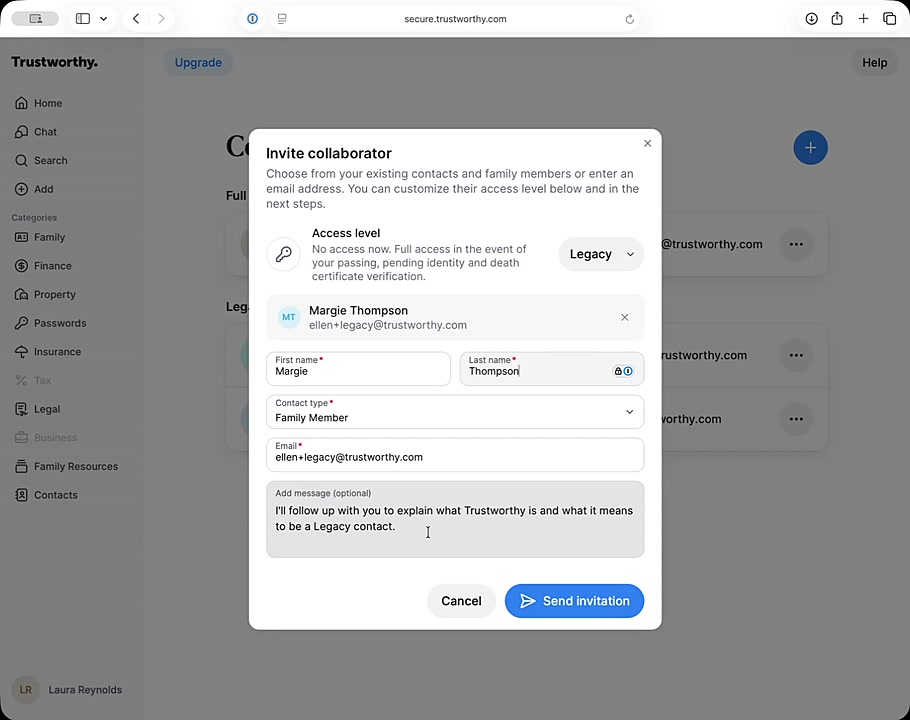Click the Family Resources stack icon

(21, 466)
